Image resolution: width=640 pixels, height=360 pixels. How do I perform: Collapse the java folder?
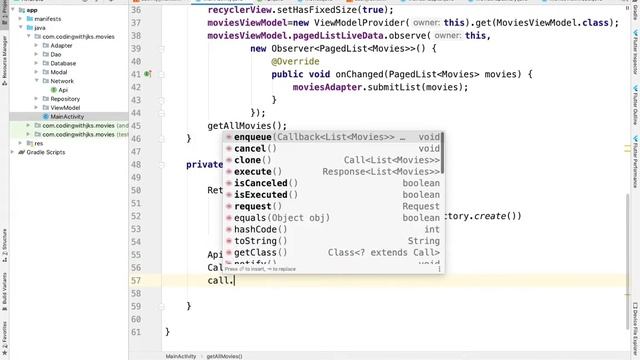point(20,28)
